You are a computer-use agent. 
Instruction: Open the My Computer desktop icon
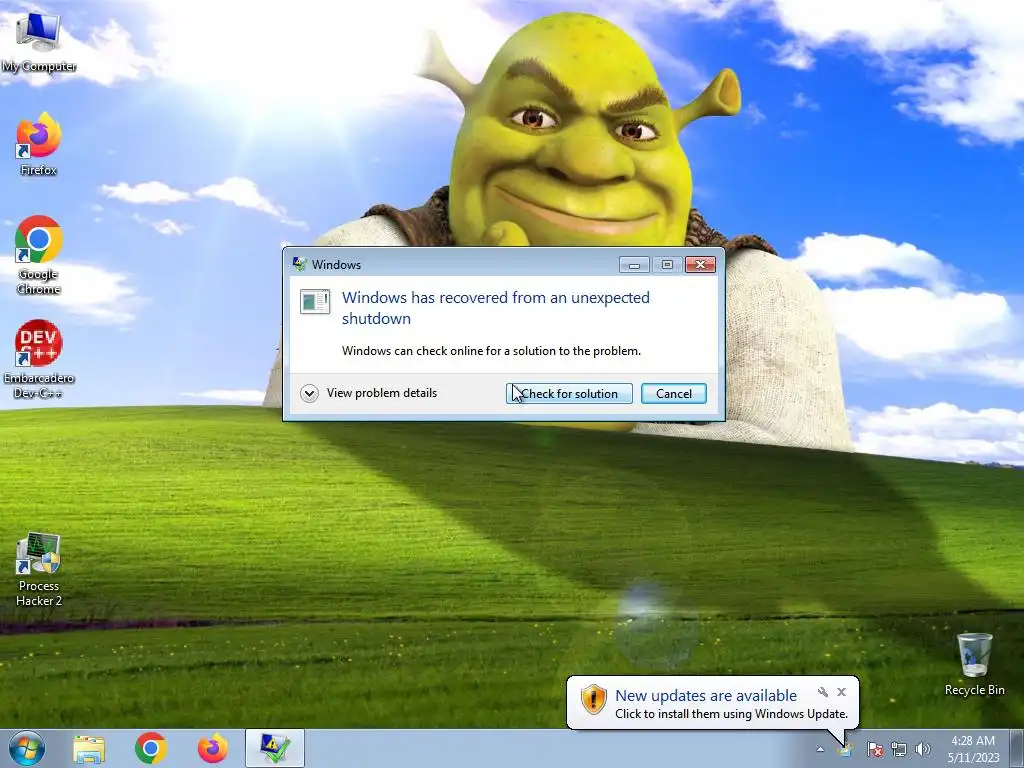coord(38,42)
